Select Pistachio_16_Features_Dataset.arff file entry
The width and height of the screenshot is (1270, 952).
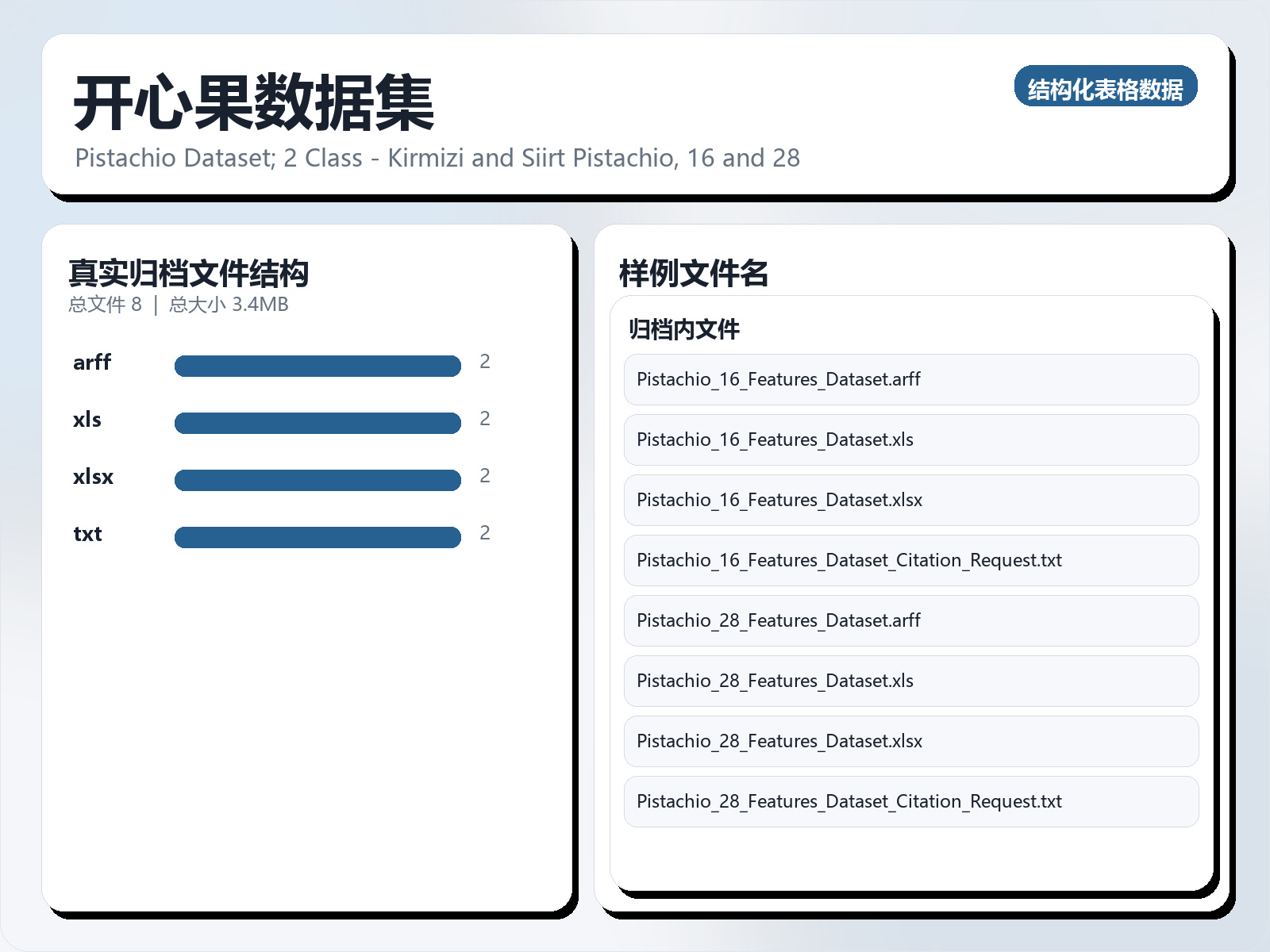click(910, 379)
